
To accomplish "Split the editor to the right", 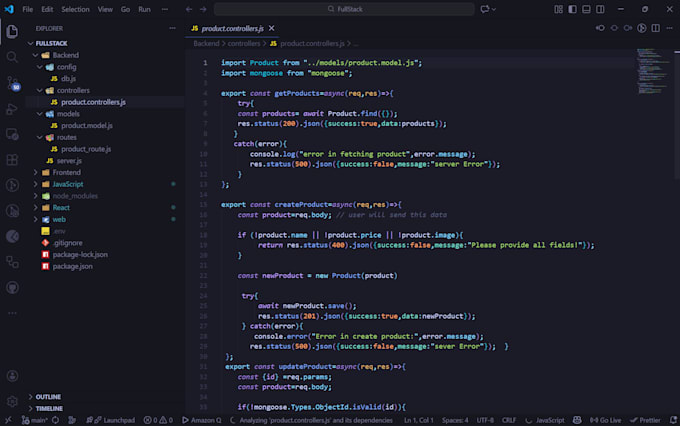I will click(x=655, y=28).
